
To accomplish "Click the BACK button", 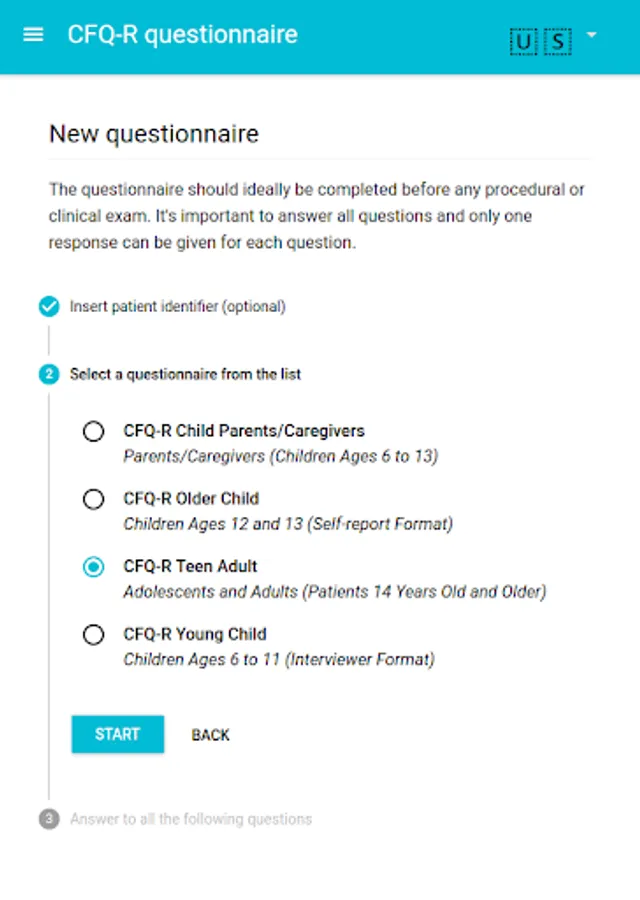I will click(210, 735).
